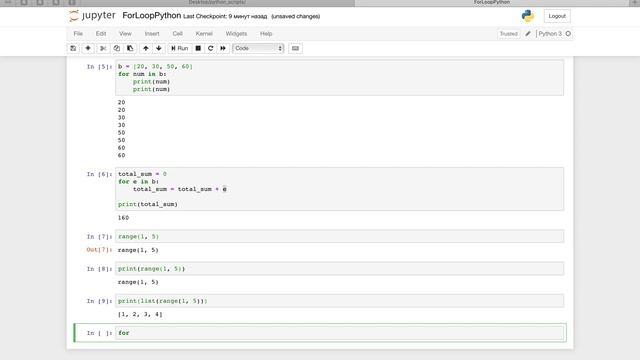
Task: Copy selected cells icon
Action: [116, 48]
